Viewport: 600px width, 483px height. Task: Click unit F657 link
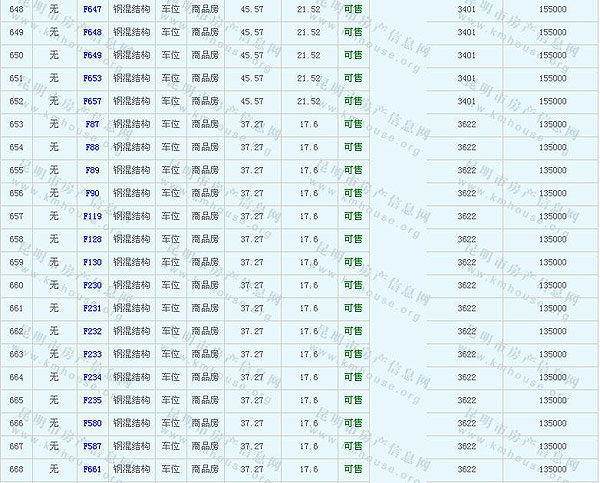click(x=92, y=101)
